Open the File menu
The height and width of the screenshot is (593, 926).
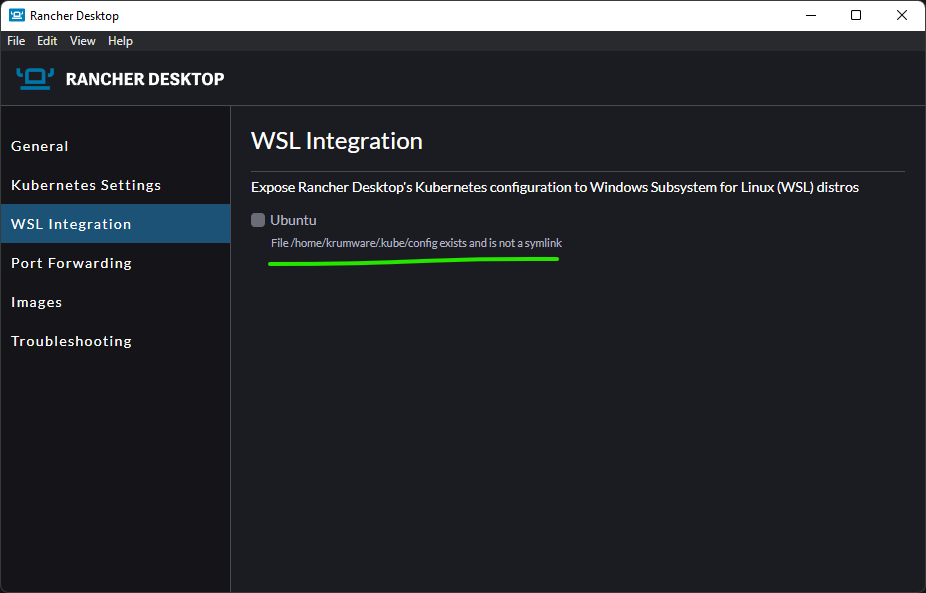click(x=15, y=41)
